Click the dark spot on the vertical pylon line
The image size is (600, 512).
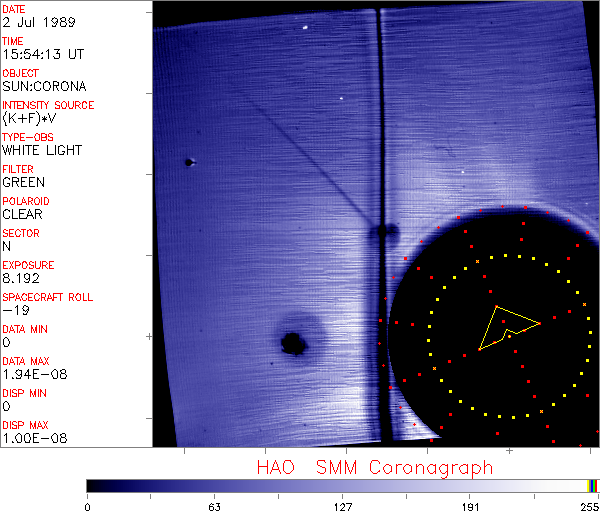click(x=381, y=233)
